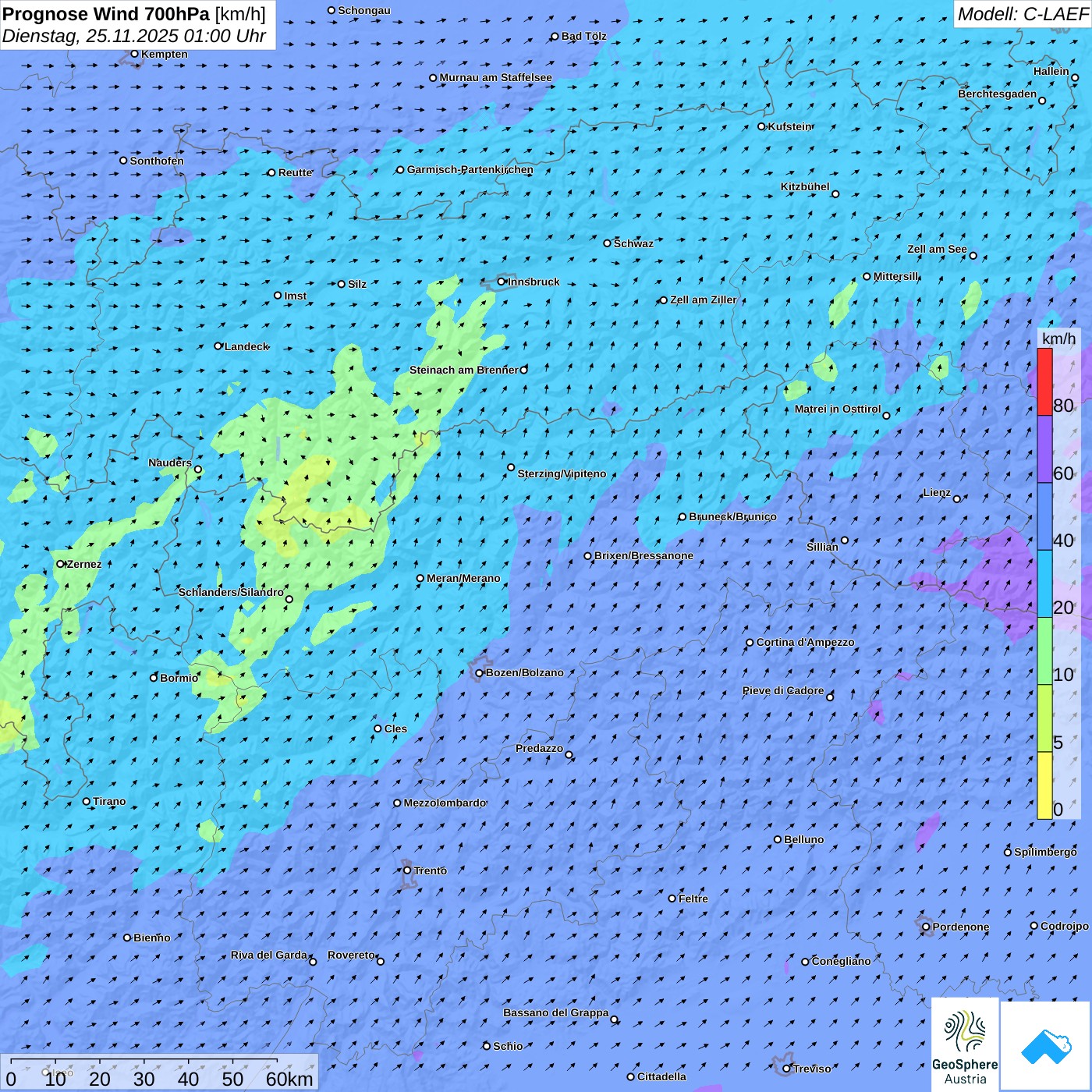Click the Murnau am Staffelsee label
Viewport: 1092px width, 1092px height.
click(495, 77)
